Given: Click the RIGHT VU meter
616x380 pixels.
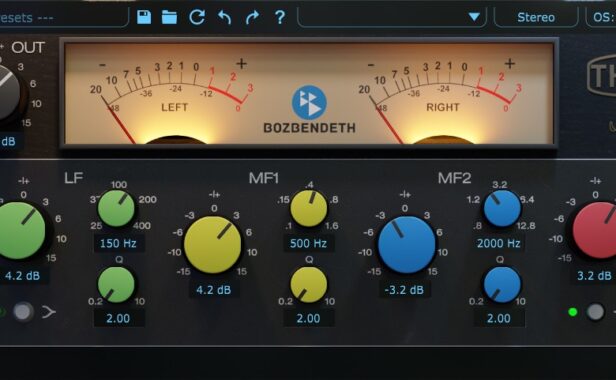Looking at the screenshot, I should pyautogui.click(x=442, y=100).
